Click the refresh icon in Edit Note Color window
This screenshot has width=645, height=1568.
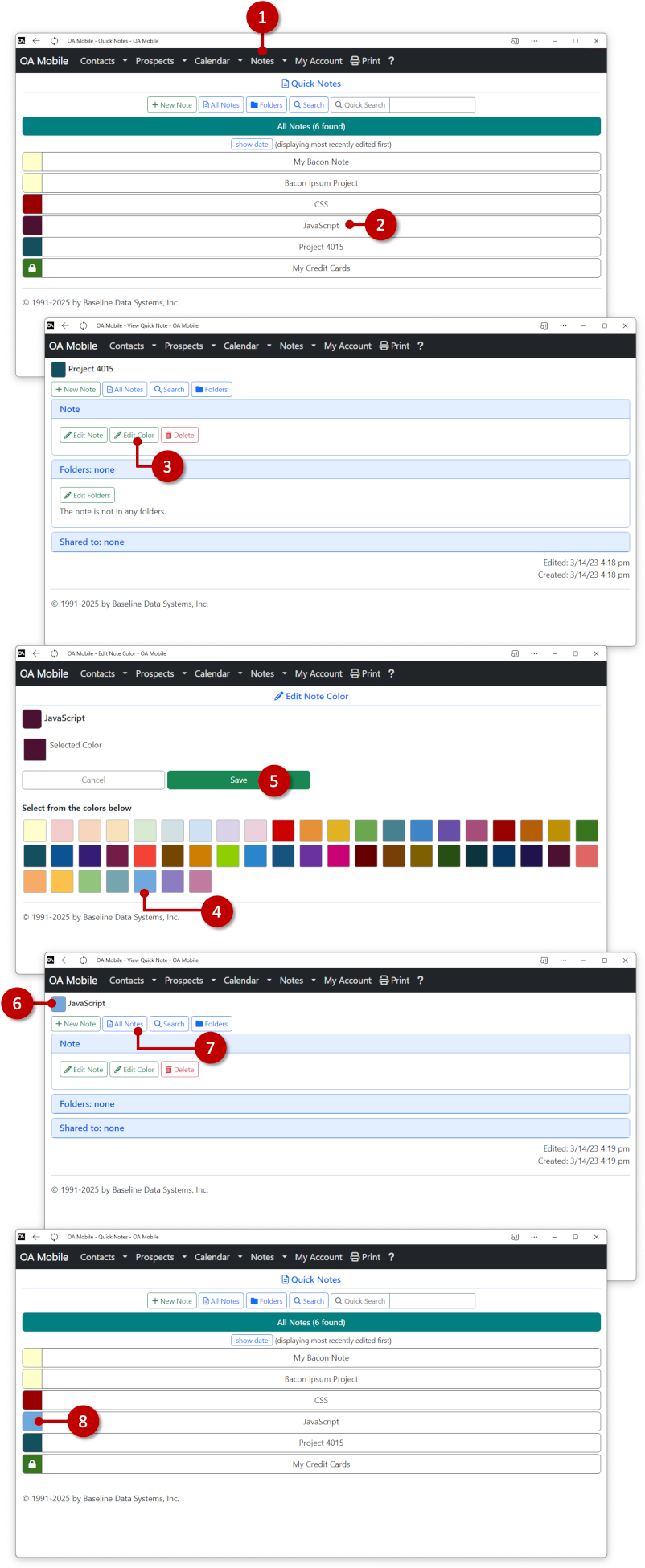pos(54,653)
